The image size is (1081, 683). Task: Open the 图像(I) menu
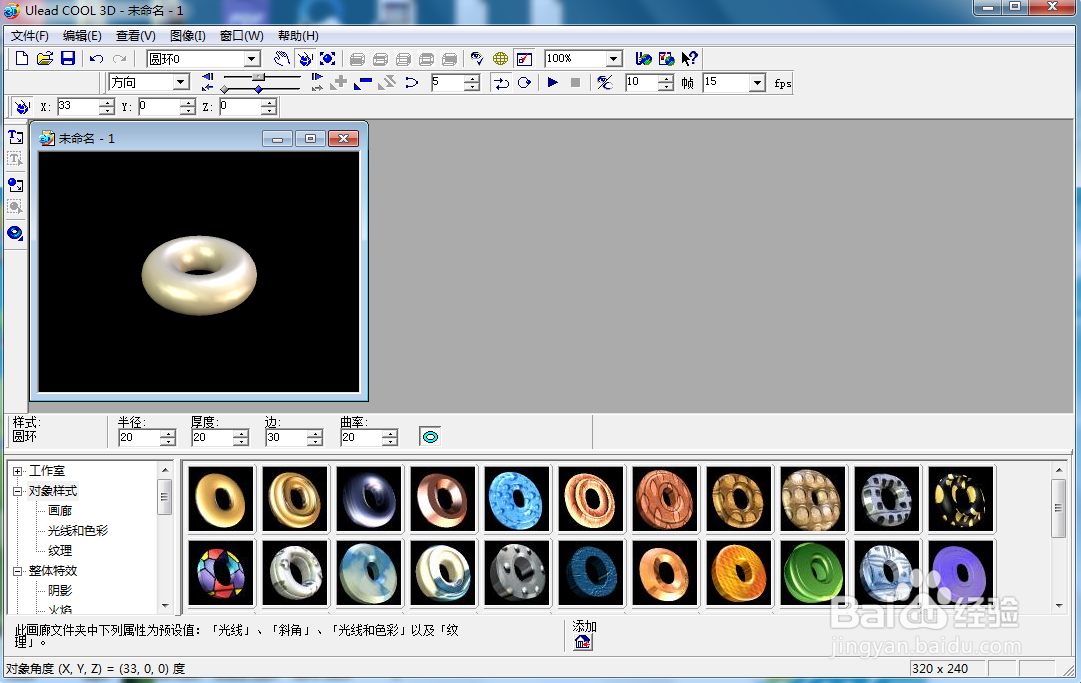(x=188, y=36)
